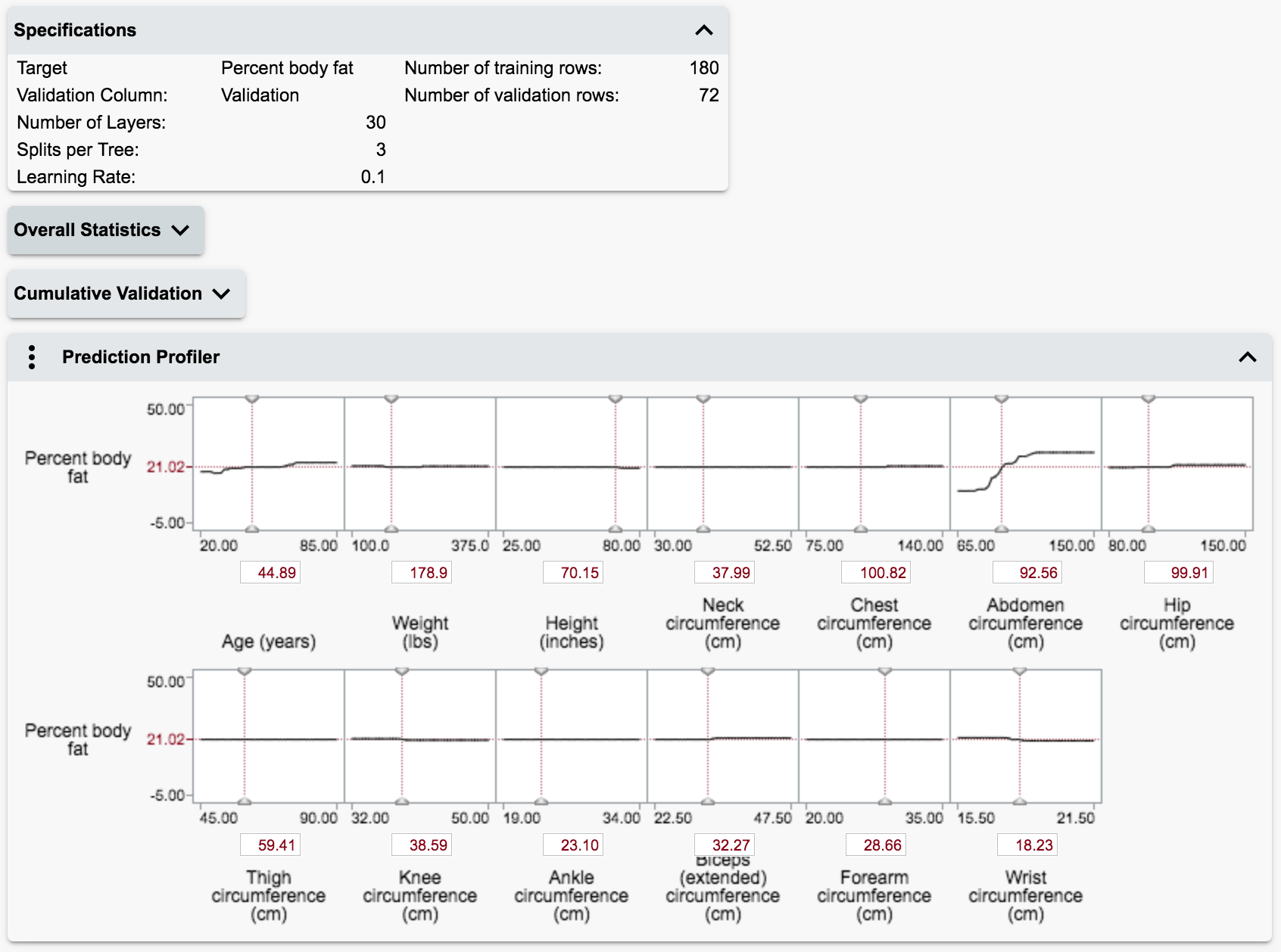This screenshot has width=1281, height=952.
Task: Click the Forearm circumference value 28.66
Action: 875,845
